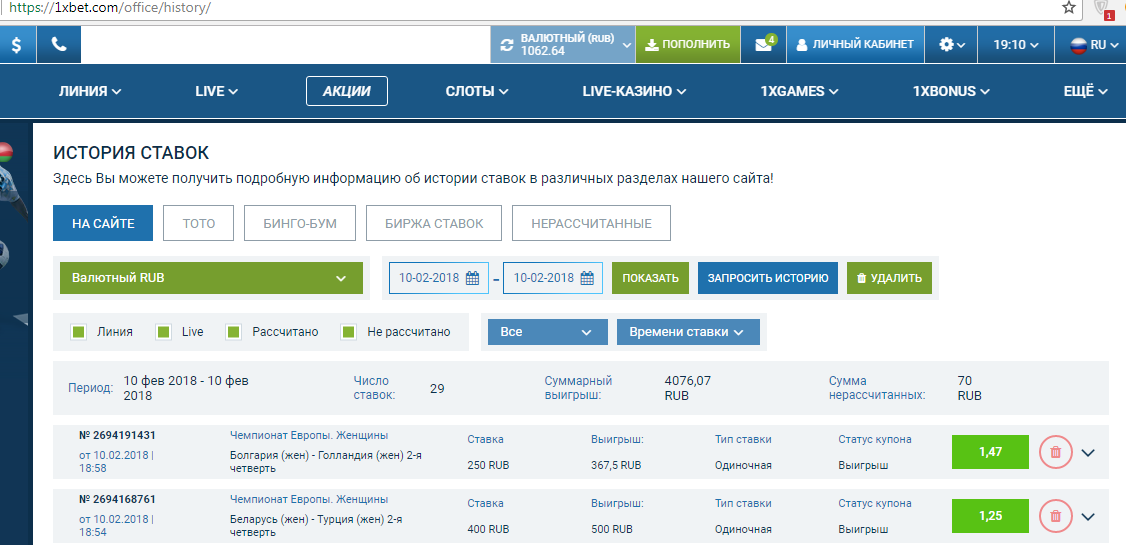Image resolution: width=1126 pixels, height=545 pixels.
Task: Open the messages envelope icon
Action: click(x=763, y=45)
